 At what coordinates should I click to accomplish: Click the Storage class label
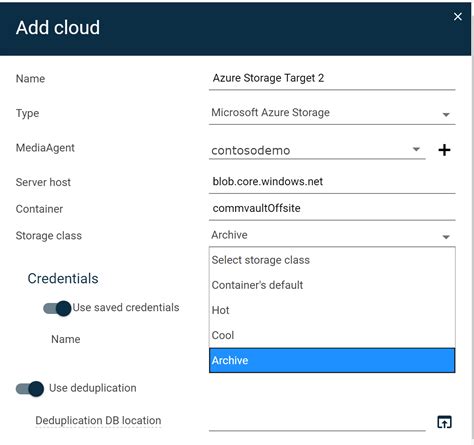point(49,236)
